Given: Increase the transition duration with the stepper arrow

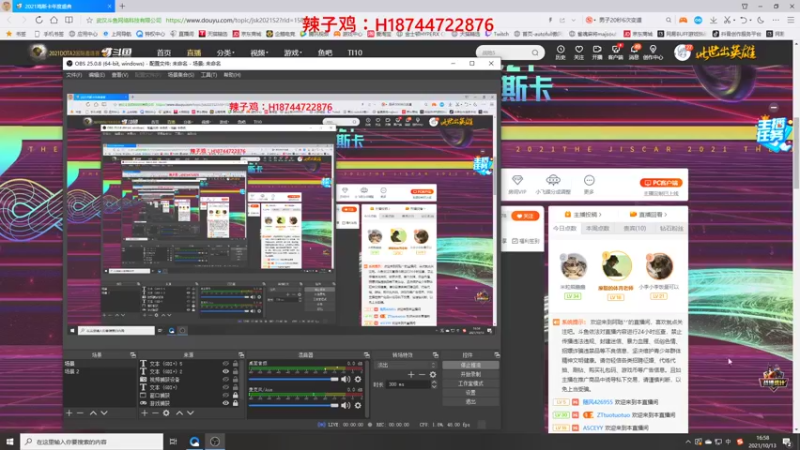Looking at the screenshot, I should [434, 382].
